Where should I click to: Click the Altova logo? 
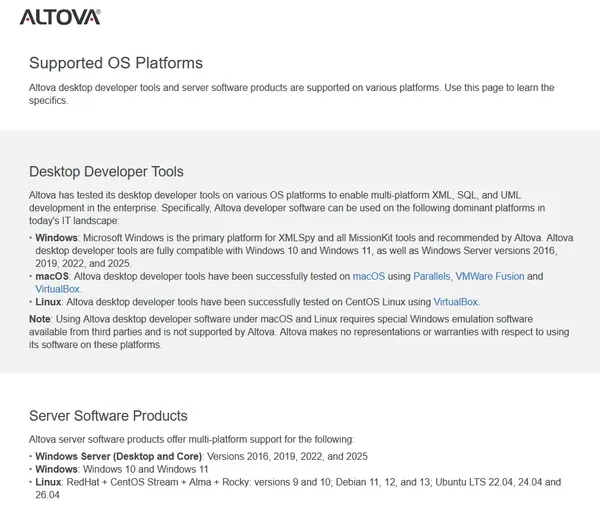60,17
